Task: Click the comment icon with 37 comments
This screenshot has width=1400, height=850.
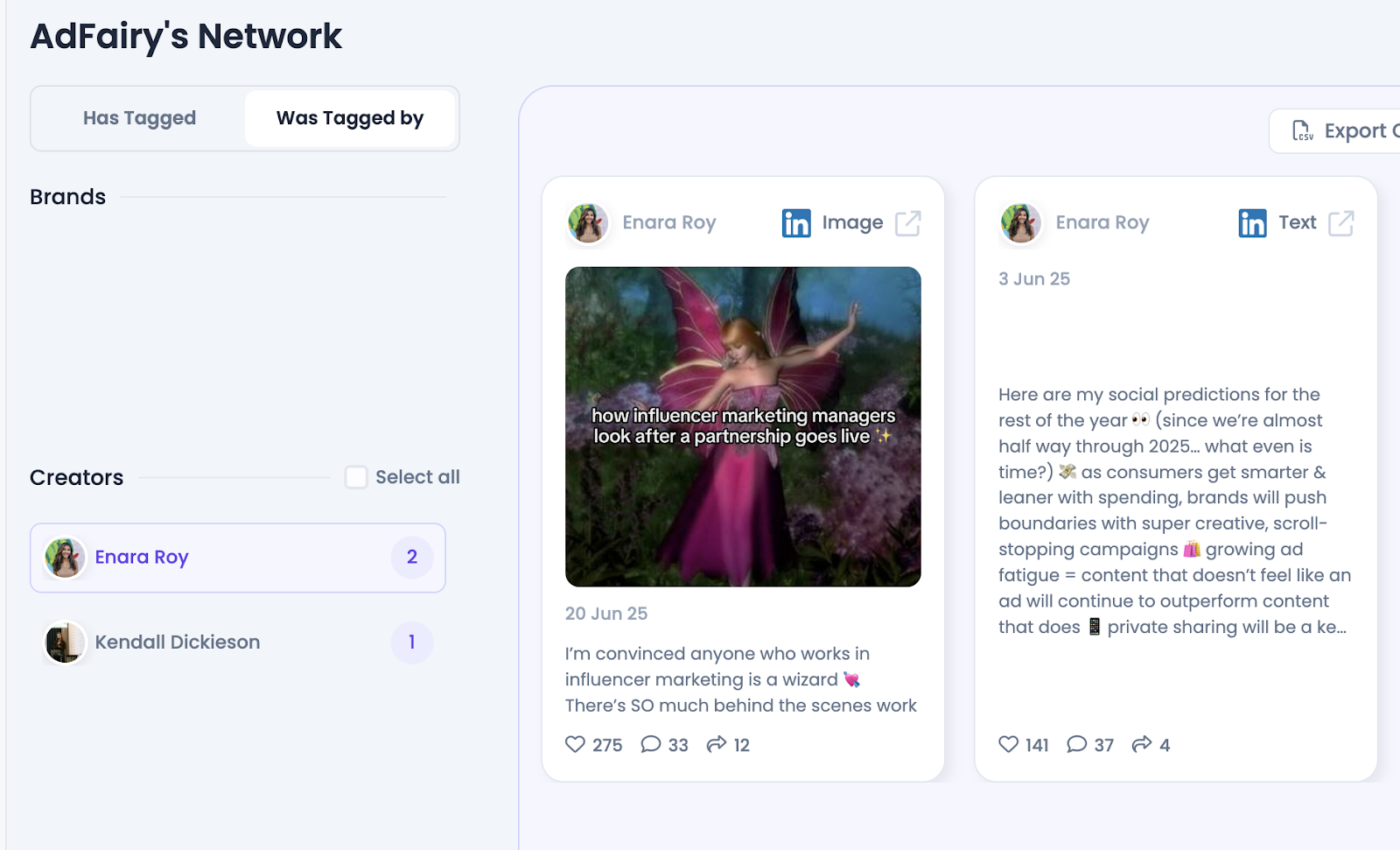Action: 1077,744
